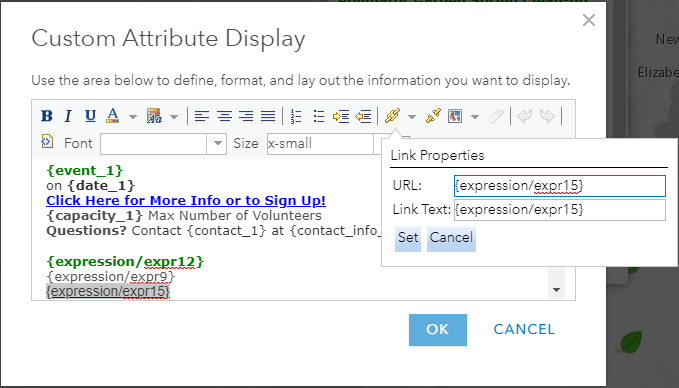This screenshot has height=388, width=679.
Task: Align text left
Action: point(202,116)
